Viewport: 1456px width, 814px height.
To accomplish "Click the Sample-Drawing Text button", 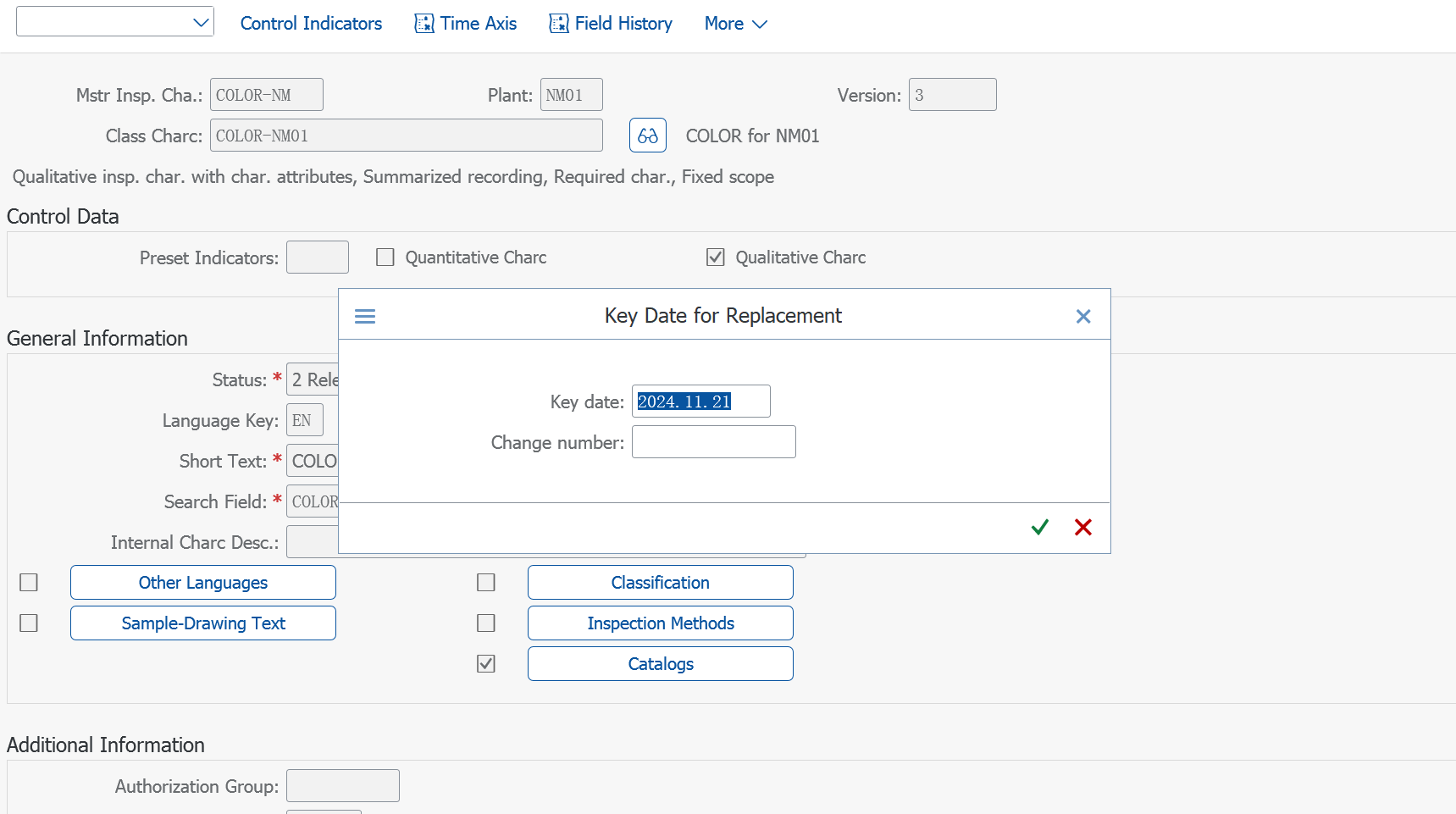I will click(x=203, y=623).
